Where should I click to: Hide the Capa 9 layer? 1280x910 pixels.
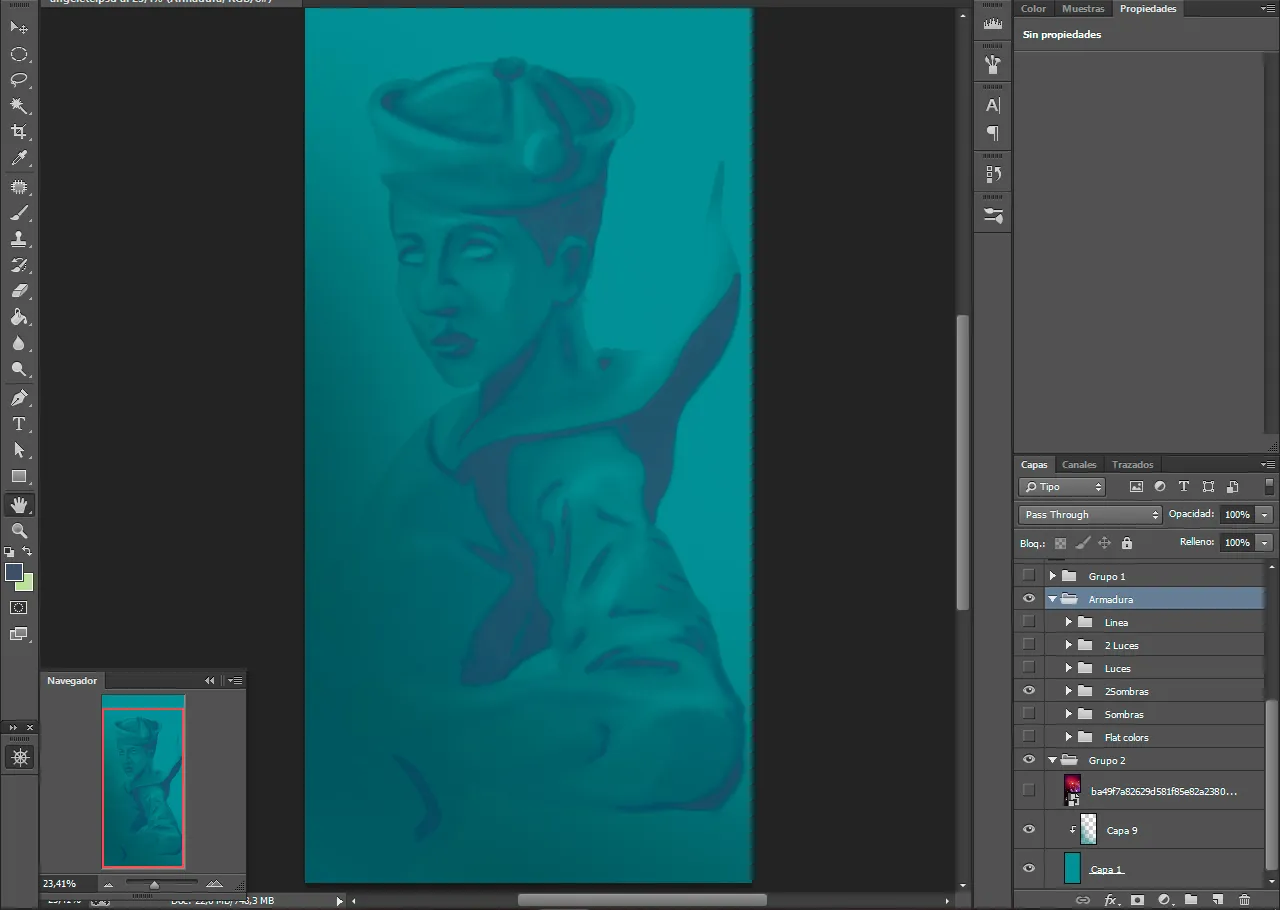coord(1028,830)
